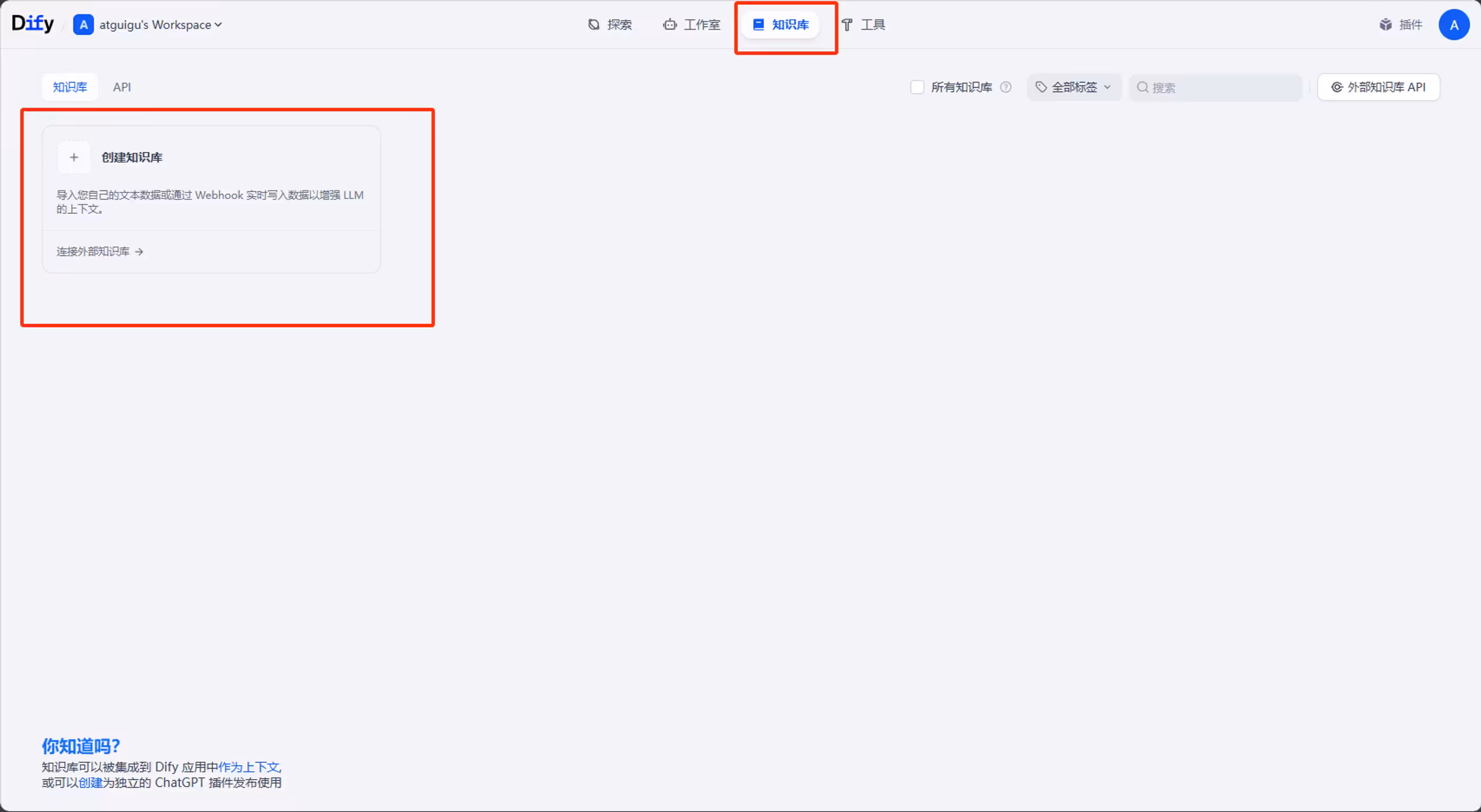Click the help icon beside 所有知识库

pos(1006,87)
